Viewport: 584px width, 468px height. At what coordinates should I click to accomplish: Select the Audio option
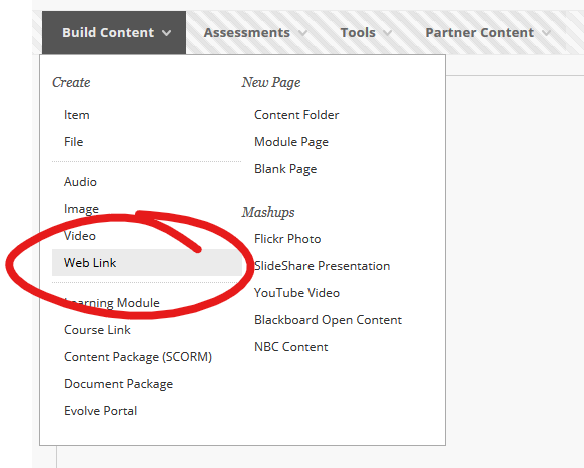pyautogui.click(x=80, y=182)
